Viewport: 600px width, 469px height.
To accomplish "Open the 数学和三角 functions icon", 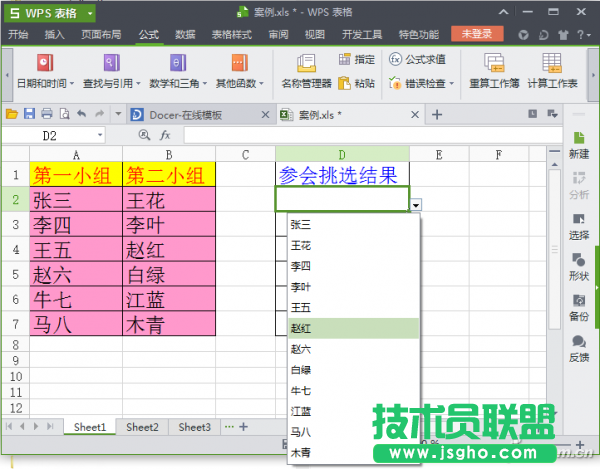I will [173, 70].
